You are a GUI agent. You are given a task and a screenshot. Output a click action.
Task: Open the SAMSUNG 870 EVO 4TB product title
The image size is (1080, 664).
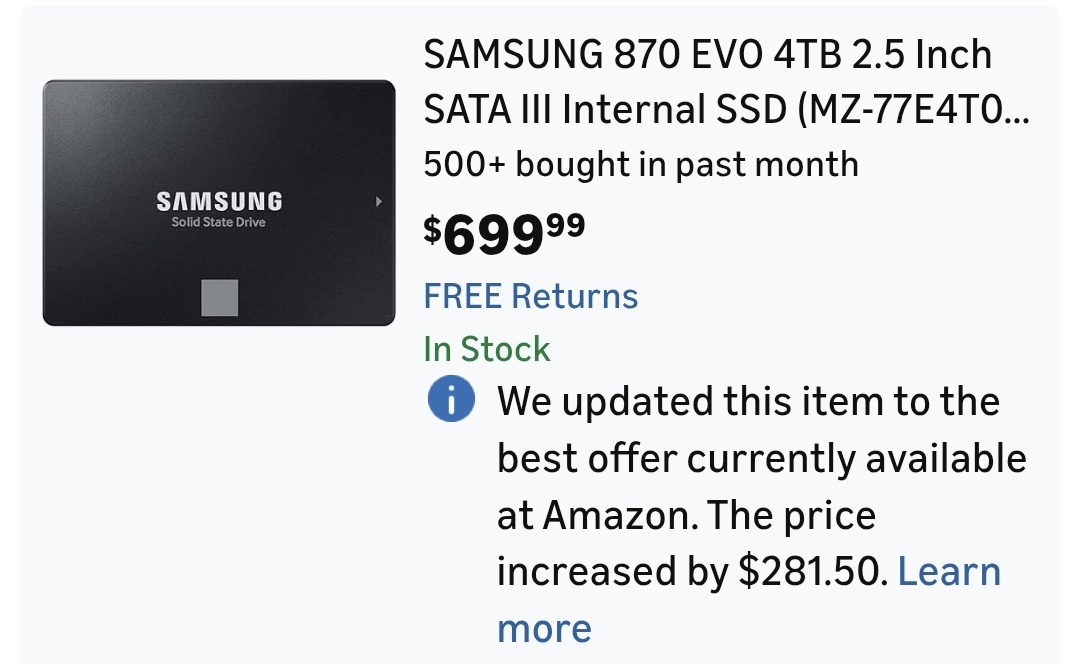tap(707, 55)
